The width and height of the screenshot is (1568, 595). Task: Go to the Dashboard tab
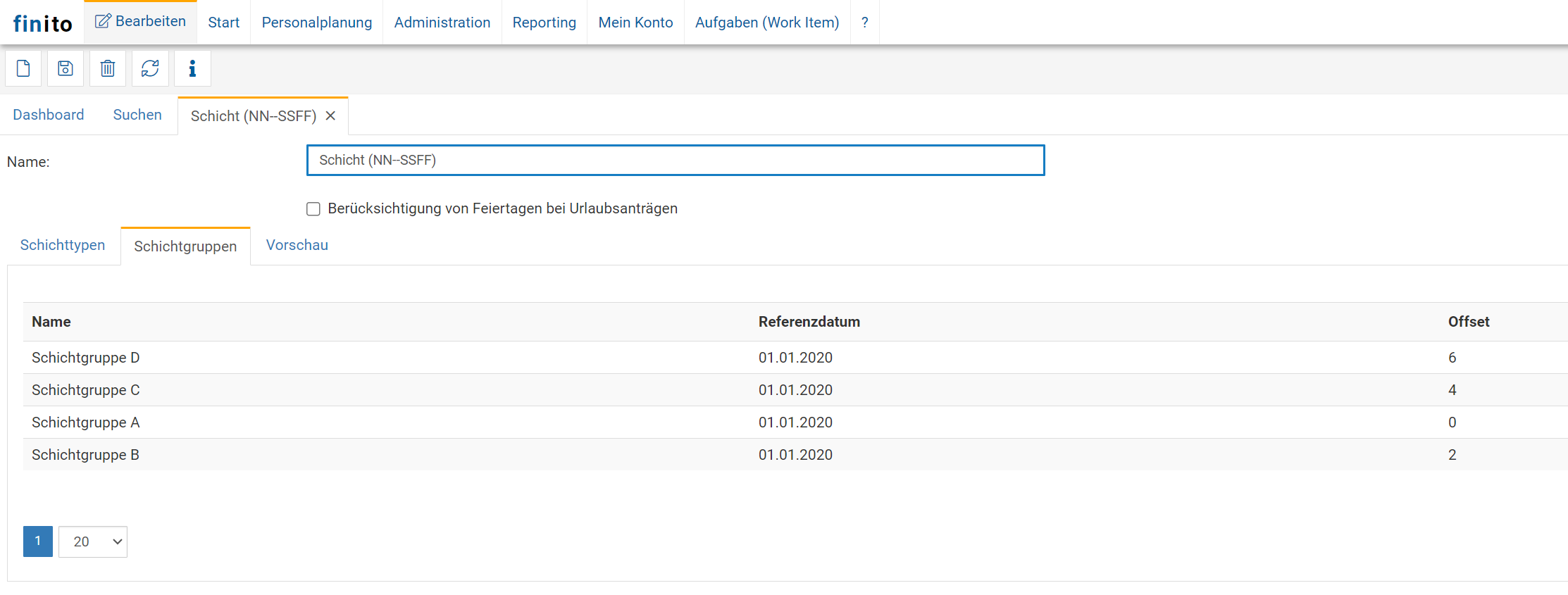[x=49, y=115]
